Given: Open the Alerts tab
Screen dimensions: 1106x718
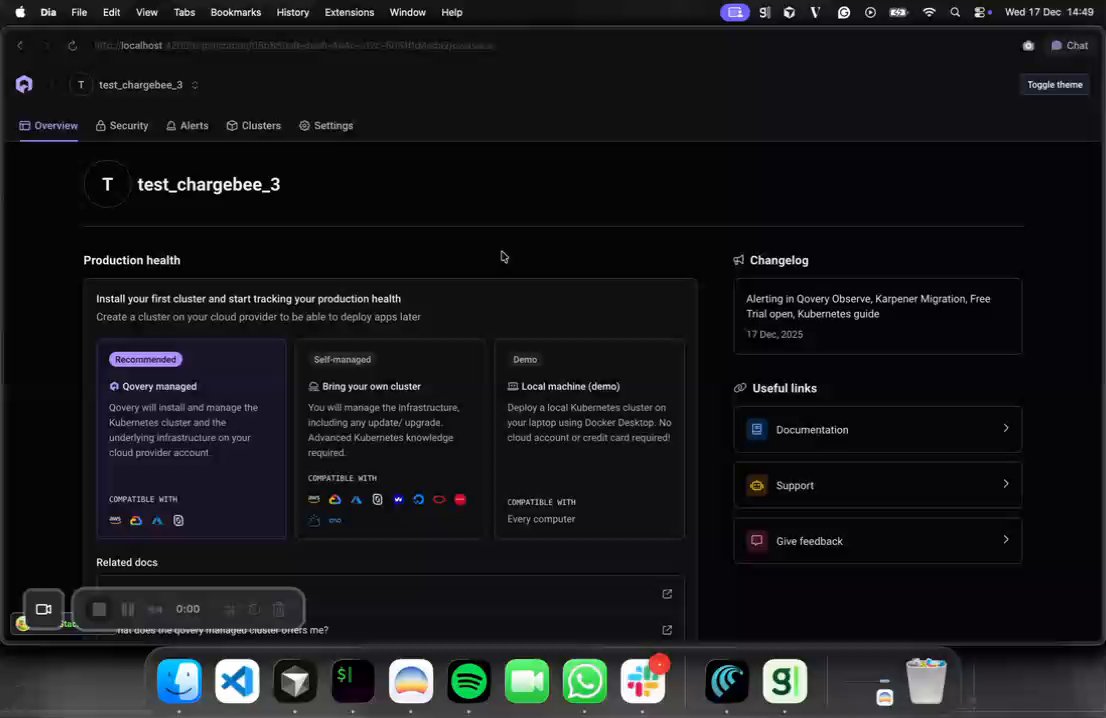Looking at the screenshot, I should pos(187,126).
